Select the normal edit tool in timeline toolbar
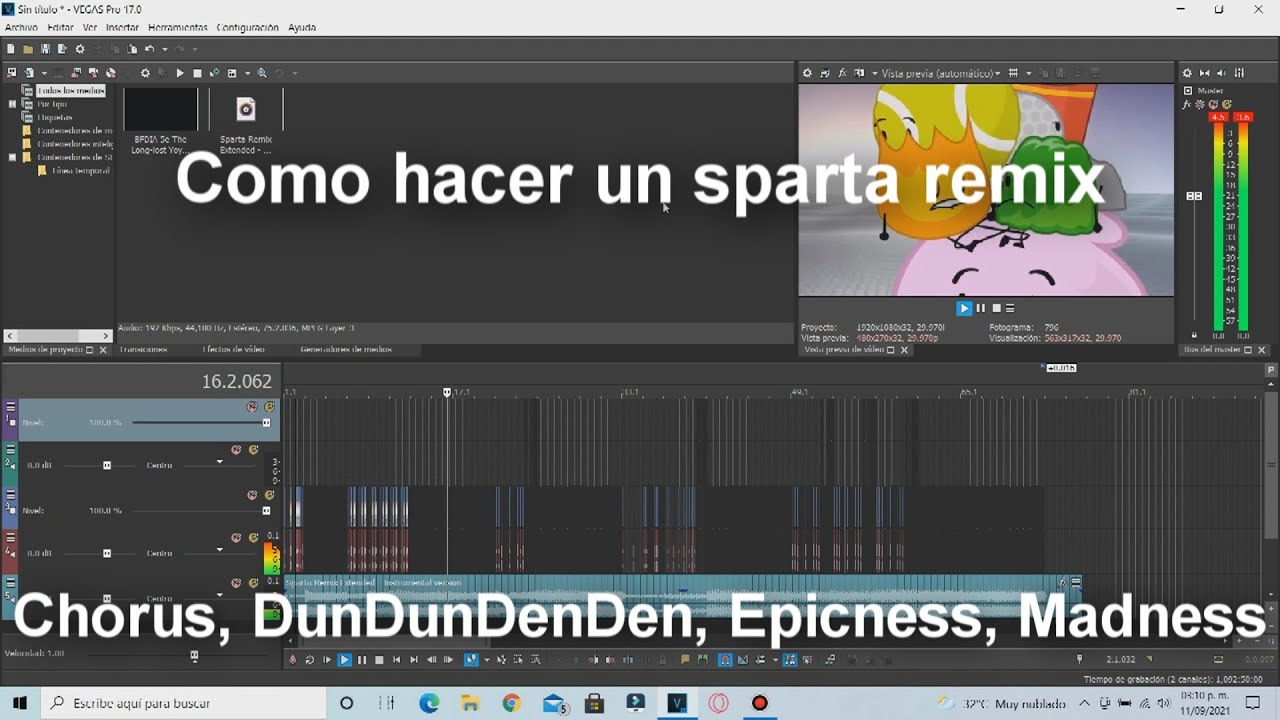Viewport: 1280px width, 720px height. [470, 660]
